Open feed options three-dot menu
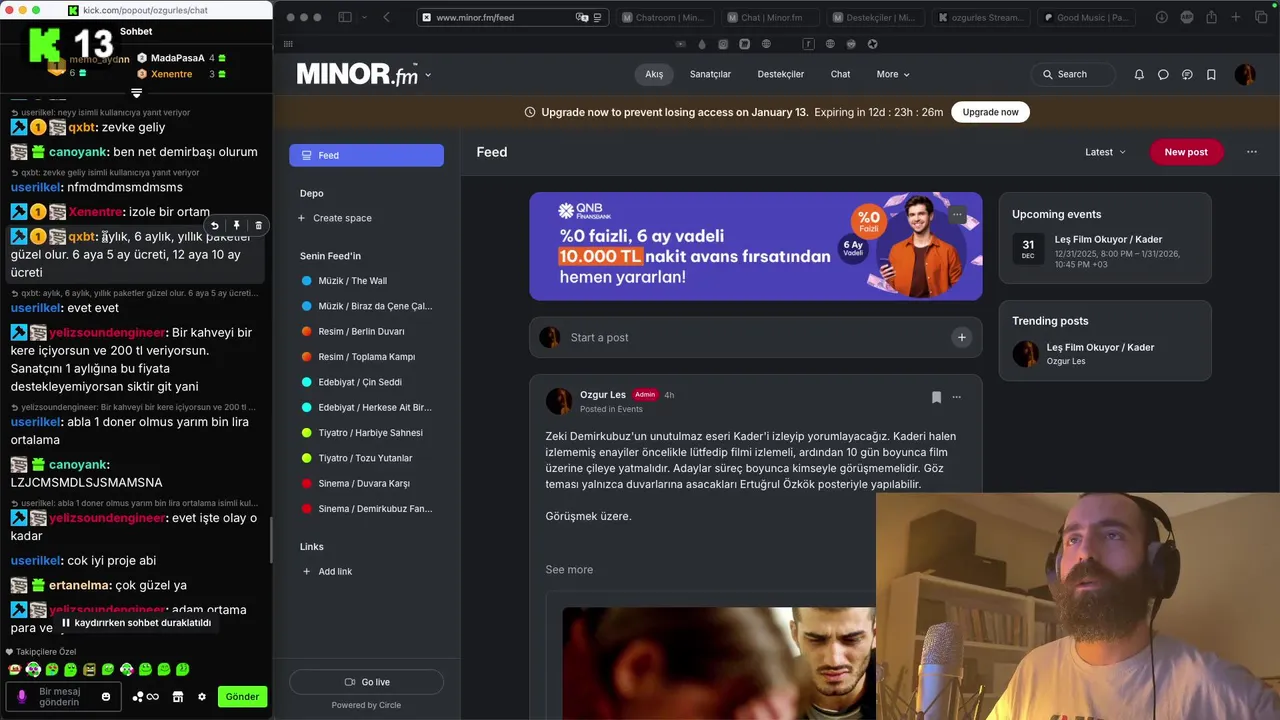This screenshot has height=720, width=1280. (1251, 152)
